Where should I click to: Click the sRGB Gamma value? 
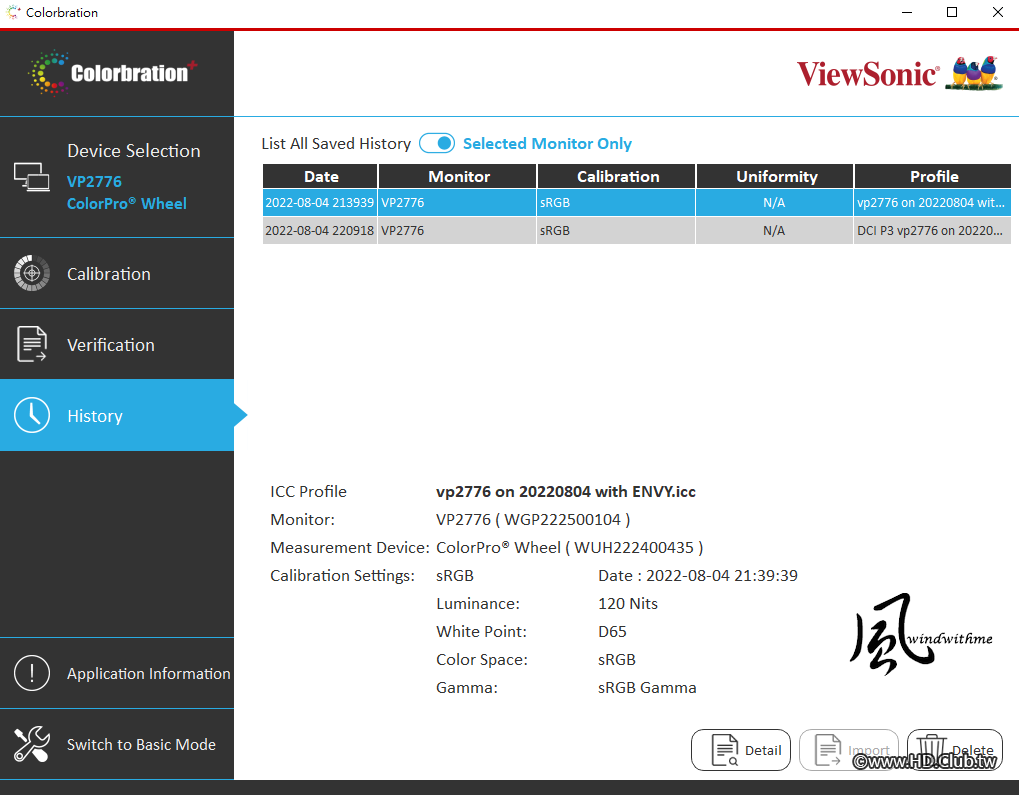point(647,687)
